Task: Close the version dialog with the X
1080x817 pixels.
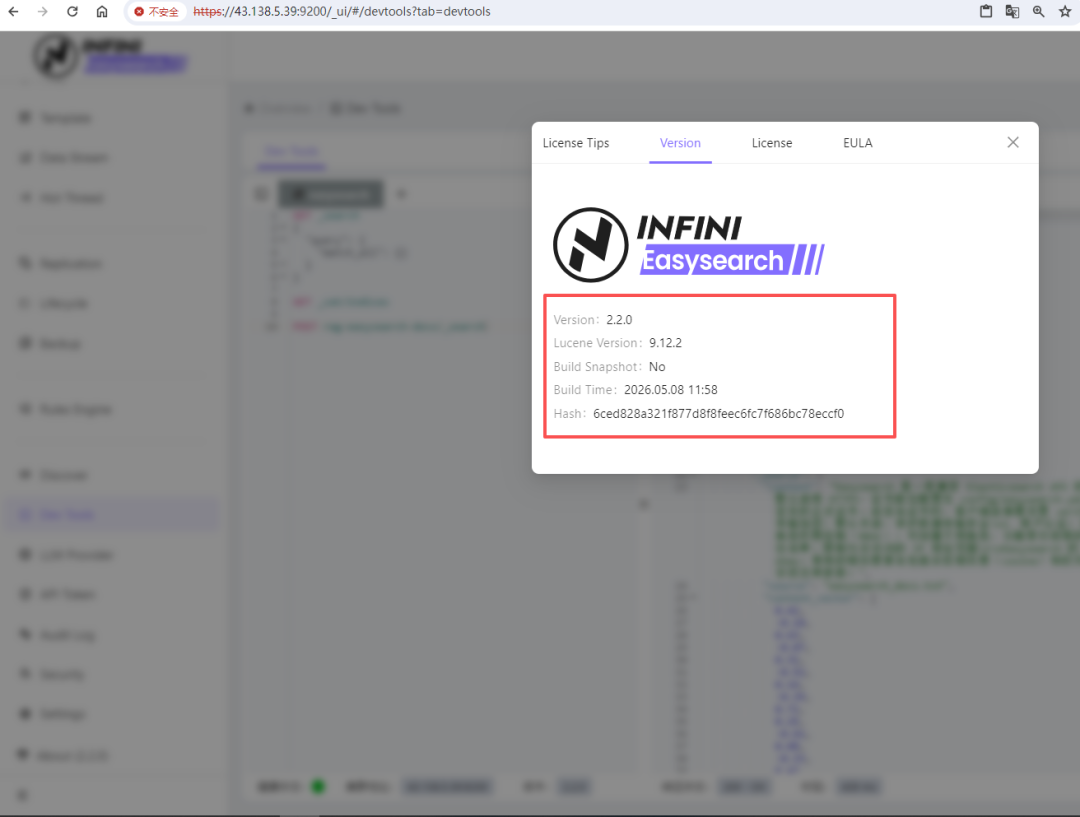Action: coord(1012,142)
